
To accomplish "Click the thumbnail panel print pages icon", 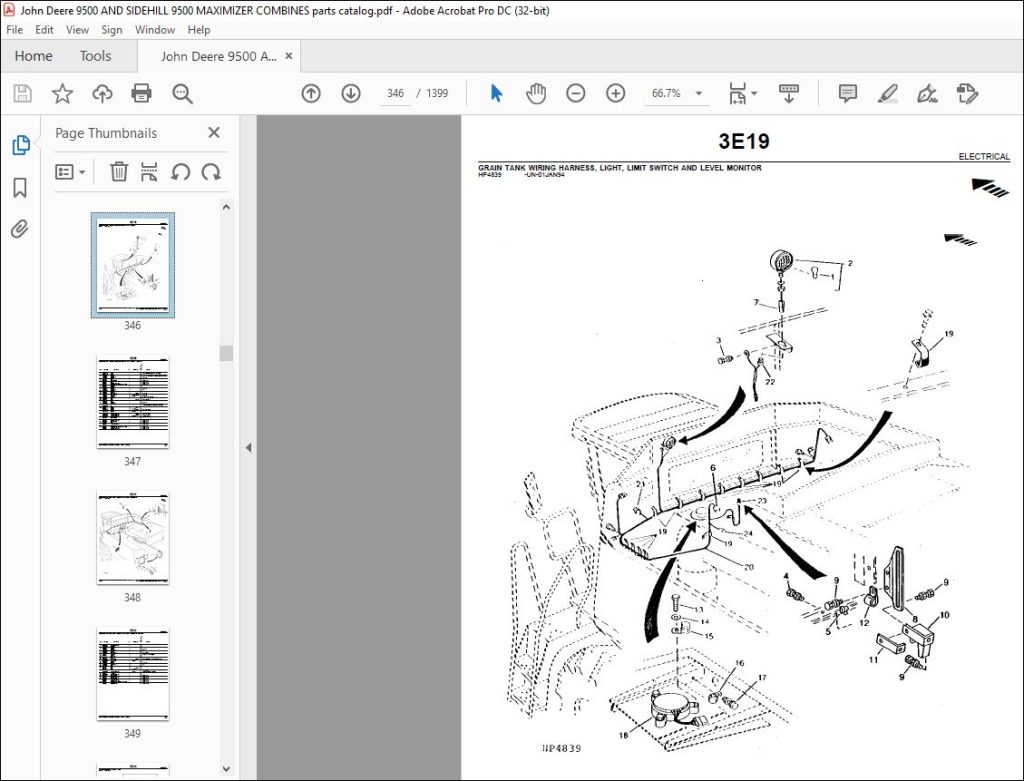I will coord(149,172).
